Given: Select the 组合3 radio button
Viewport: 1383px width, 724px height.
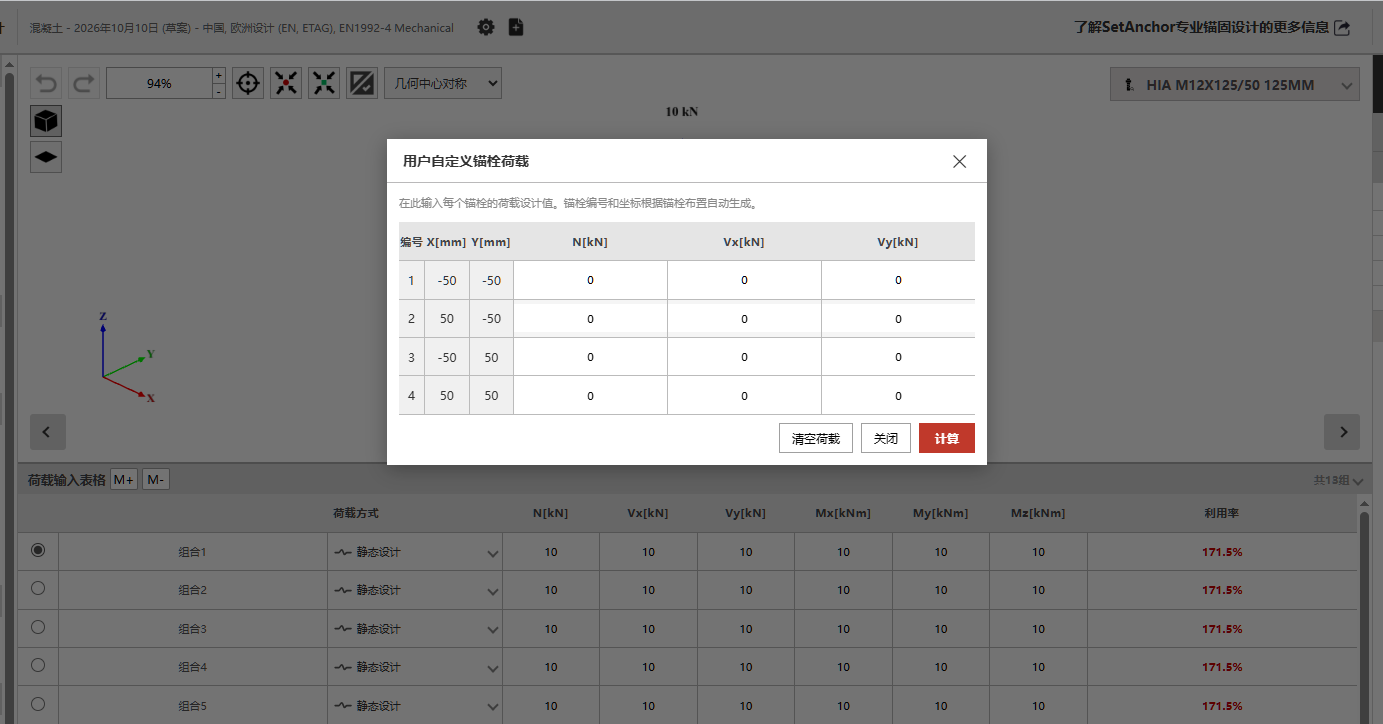Looking at the screenshot, I should pos(38,627).
